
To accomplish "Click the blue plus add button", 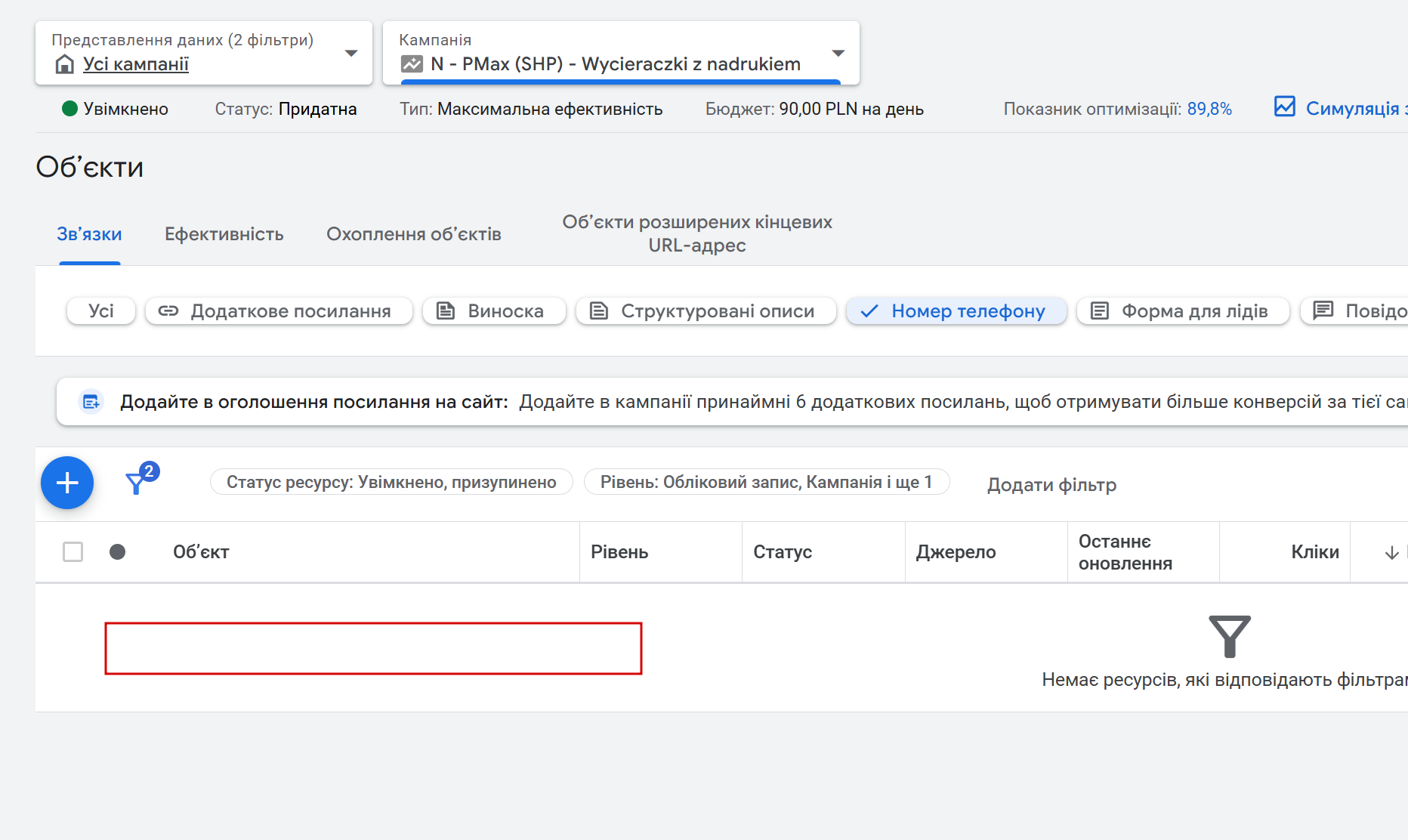I will click(67, 483).
